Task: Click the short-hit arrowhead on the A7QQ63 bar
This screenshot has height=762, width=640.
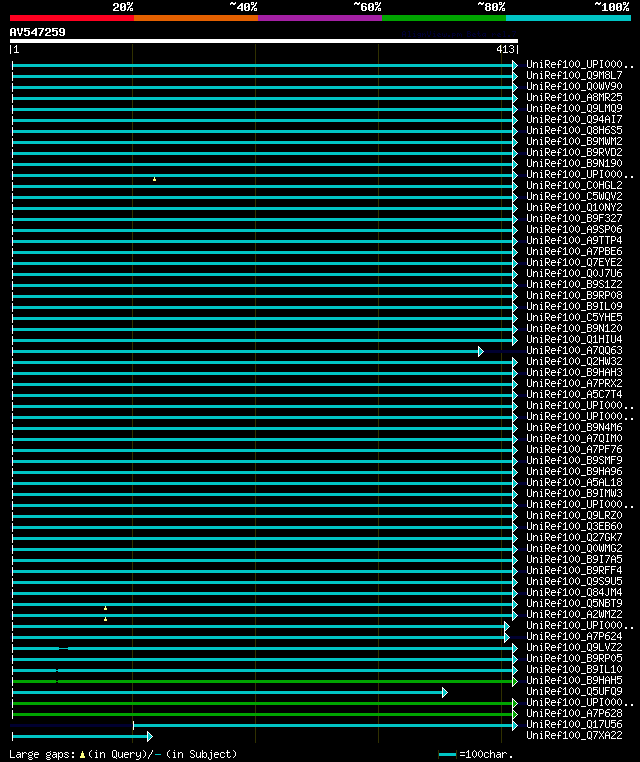Action: 481,351
